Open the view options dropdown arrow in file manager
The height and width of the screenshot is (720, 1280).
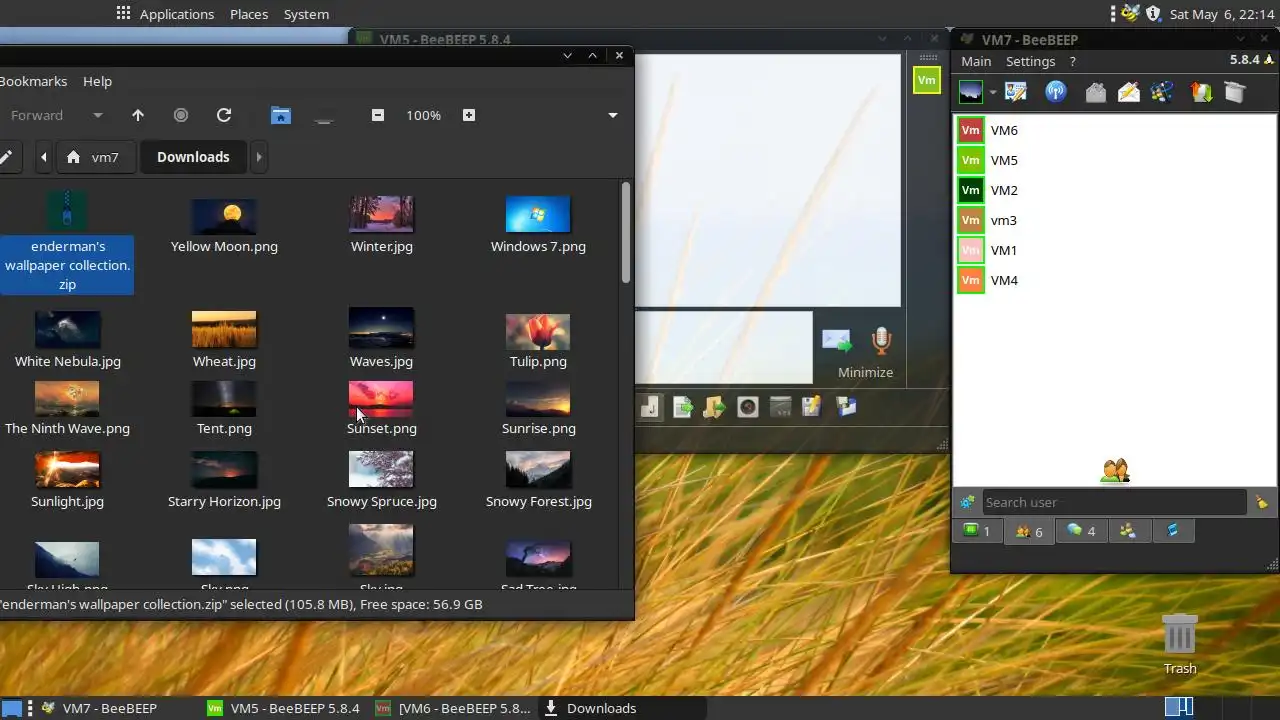tap(613, 115)
